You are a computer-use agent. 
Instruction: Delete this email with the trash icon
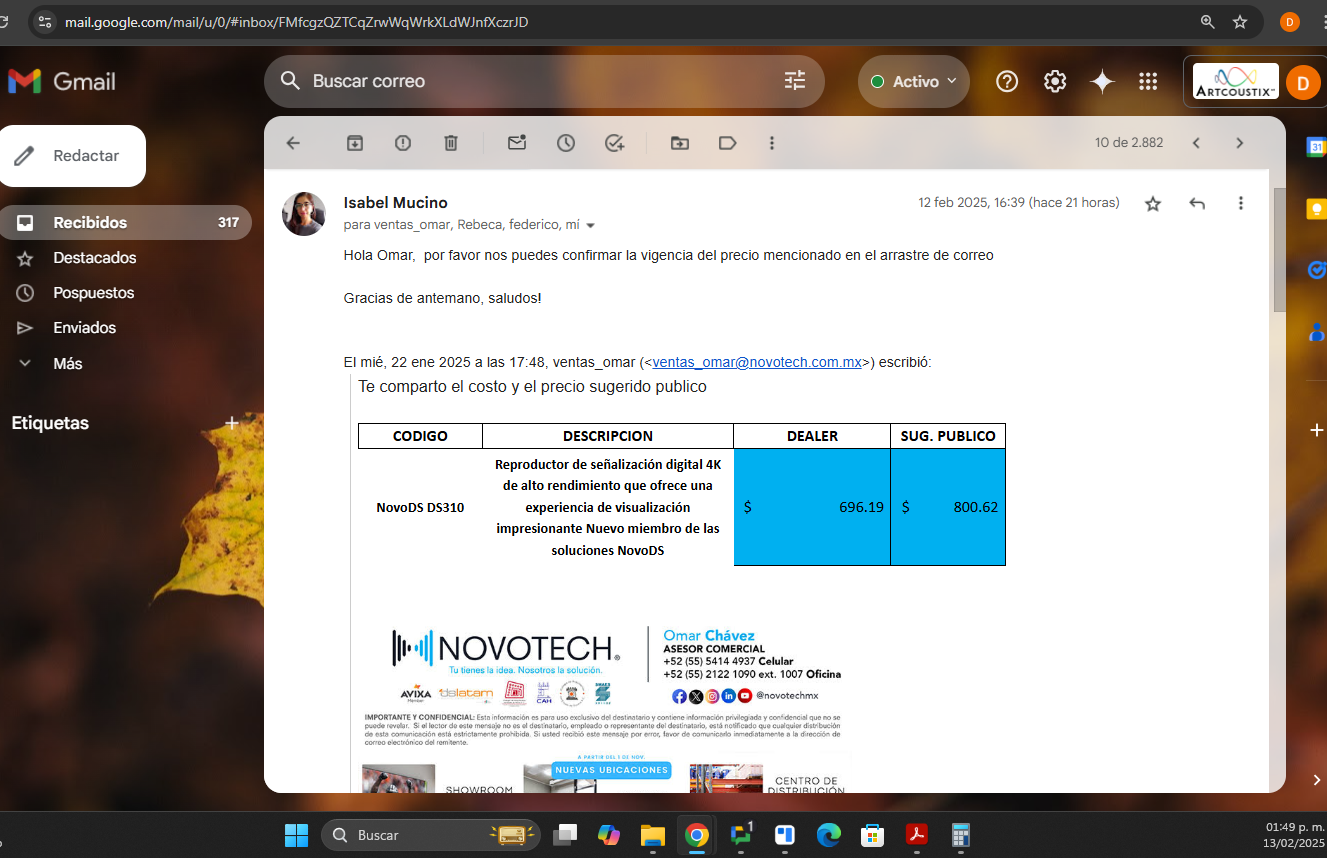451,143
